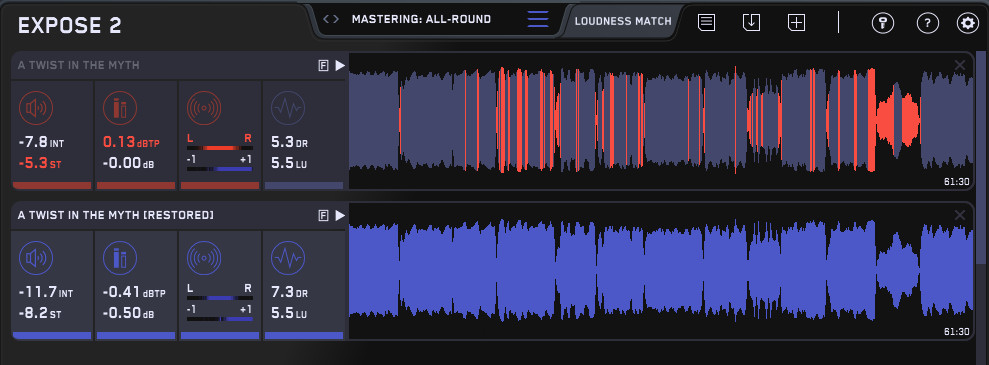Open the help question mark
This screenshot has width=989, height=365.
(927, 23)
